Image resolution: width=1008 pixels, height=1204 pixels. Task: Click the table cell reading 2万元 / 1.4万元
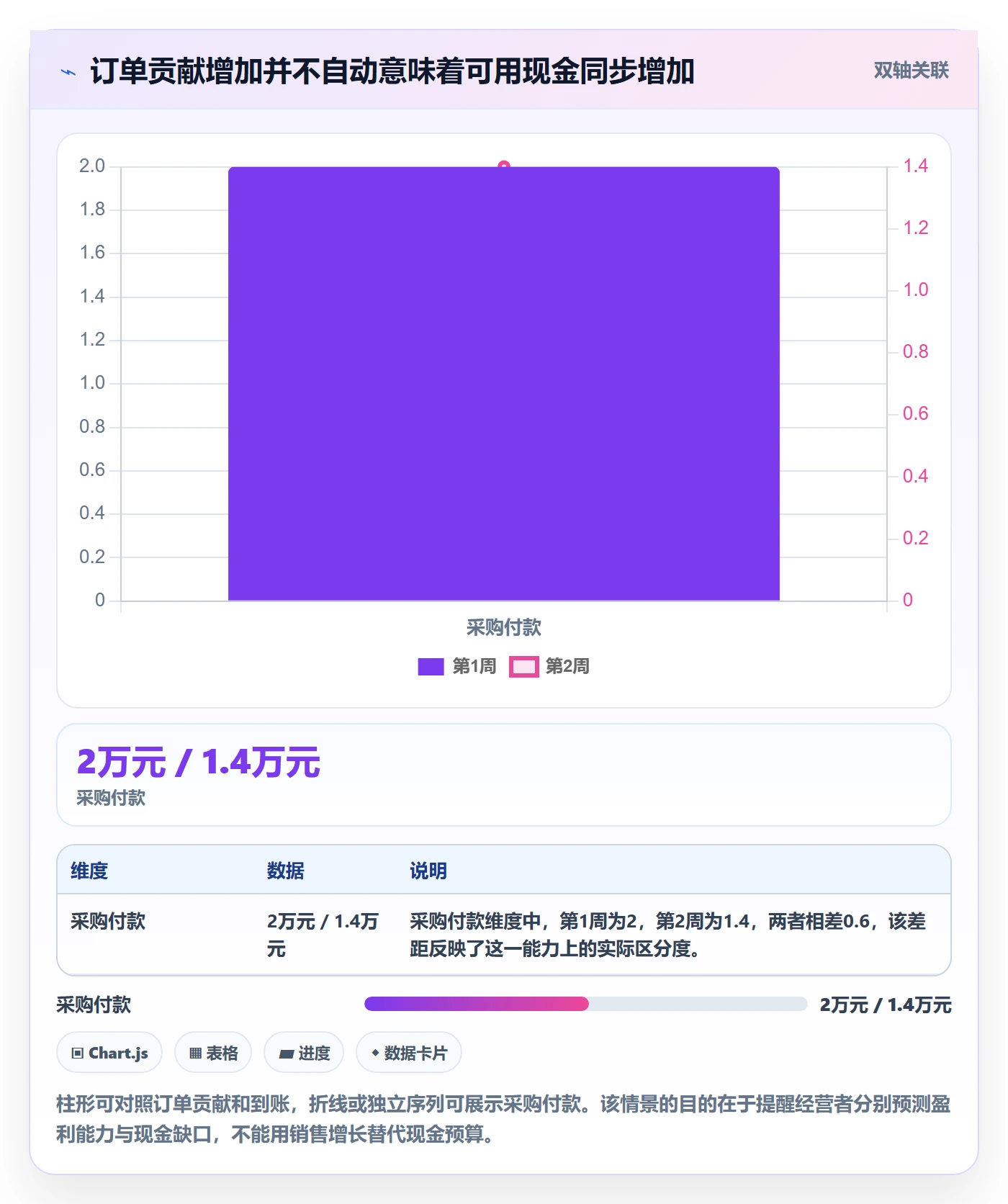[323, 935]
